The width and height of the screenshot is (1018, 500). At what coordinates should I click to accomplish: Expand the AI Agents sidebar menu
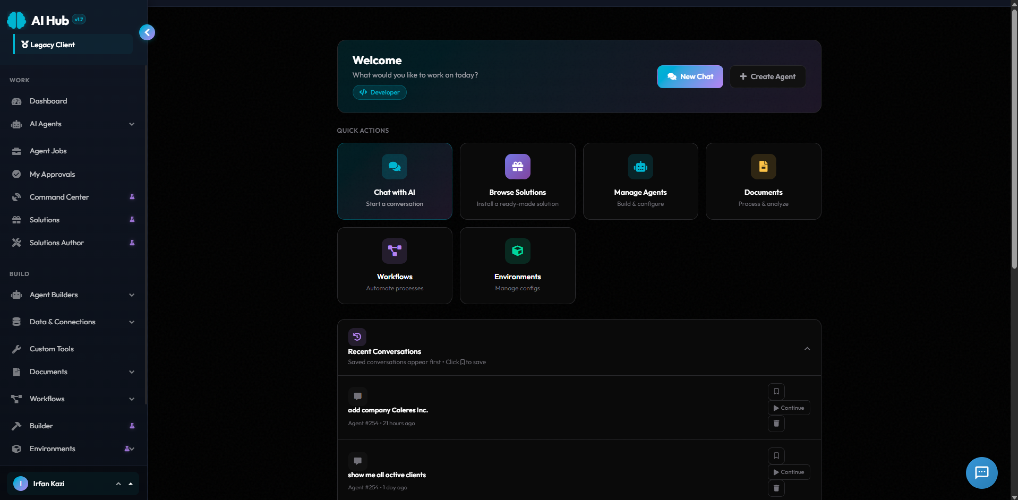click(73, 124)
